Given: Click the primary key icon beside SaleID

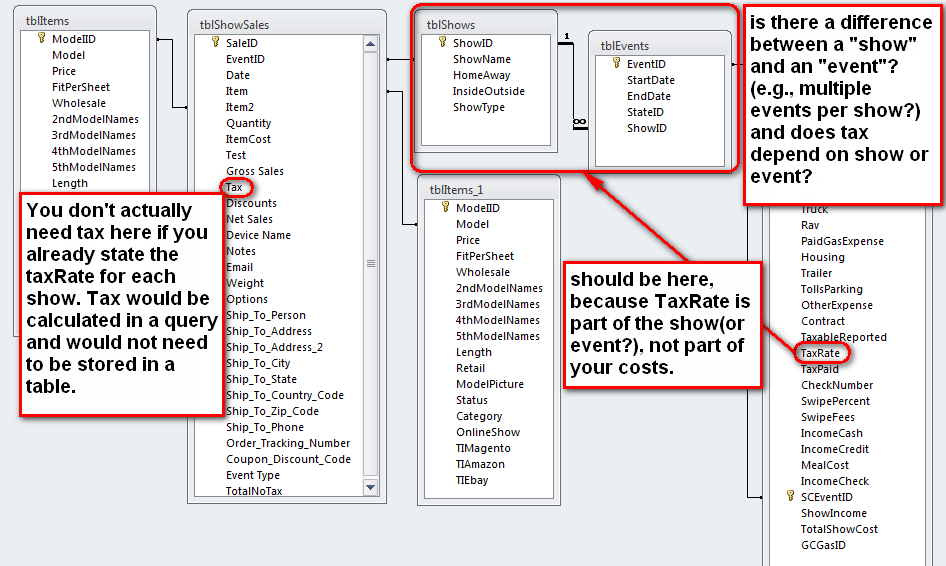Looking at the screenshot, I should click(215, 42).
